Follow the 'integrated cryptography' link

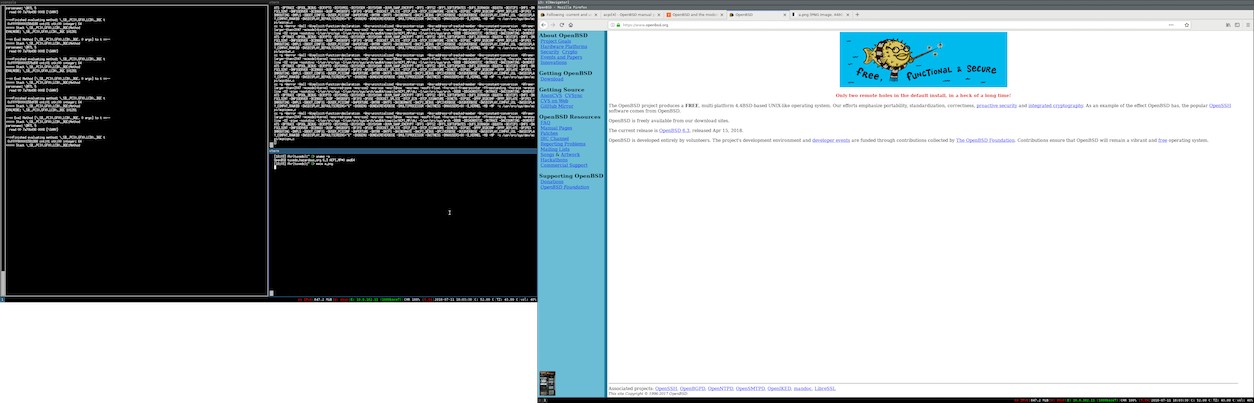tap(1055, 105)
